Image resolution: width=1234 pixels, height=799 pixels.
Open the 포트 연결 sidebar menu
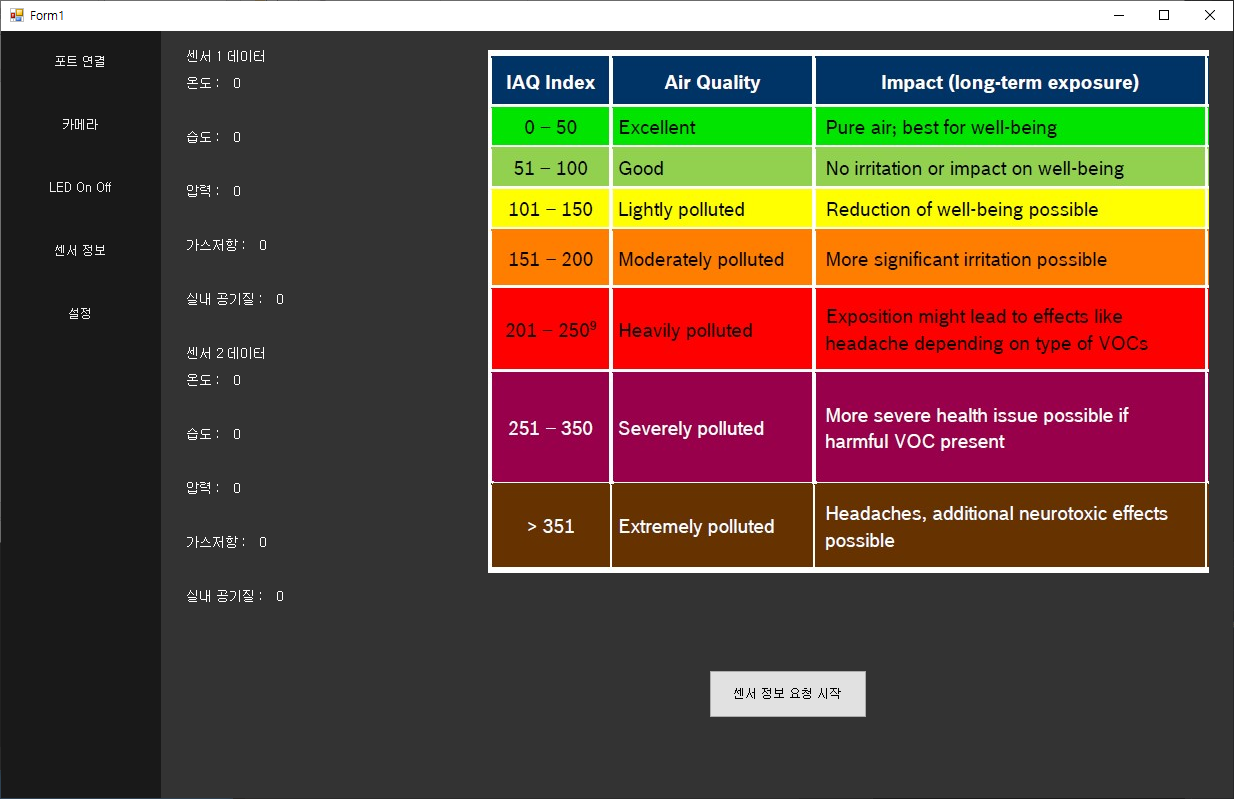coord(80,62)
